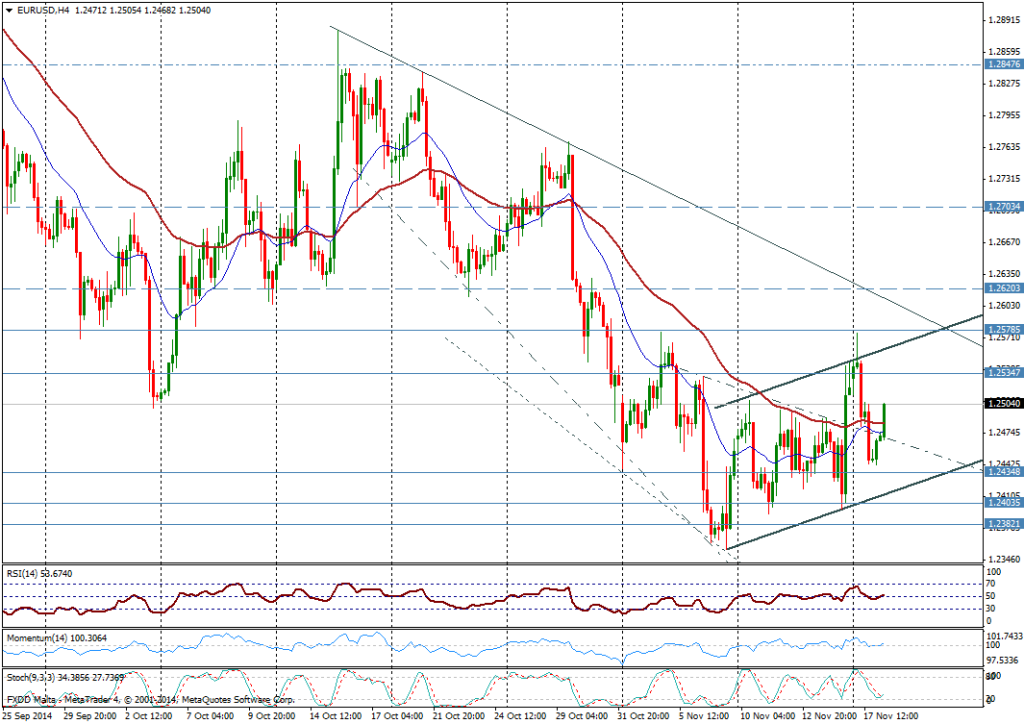Click the current price marker 1.25040

click(1003, 403)
